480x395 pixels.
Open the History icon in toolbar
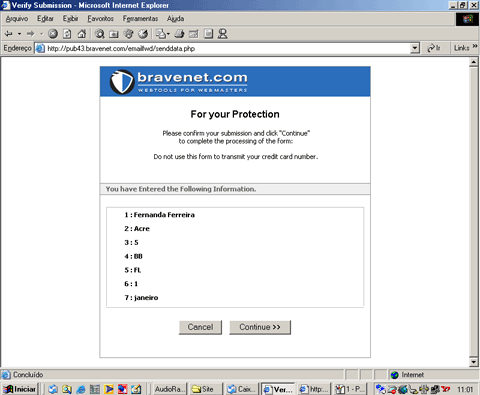point(143,34)
